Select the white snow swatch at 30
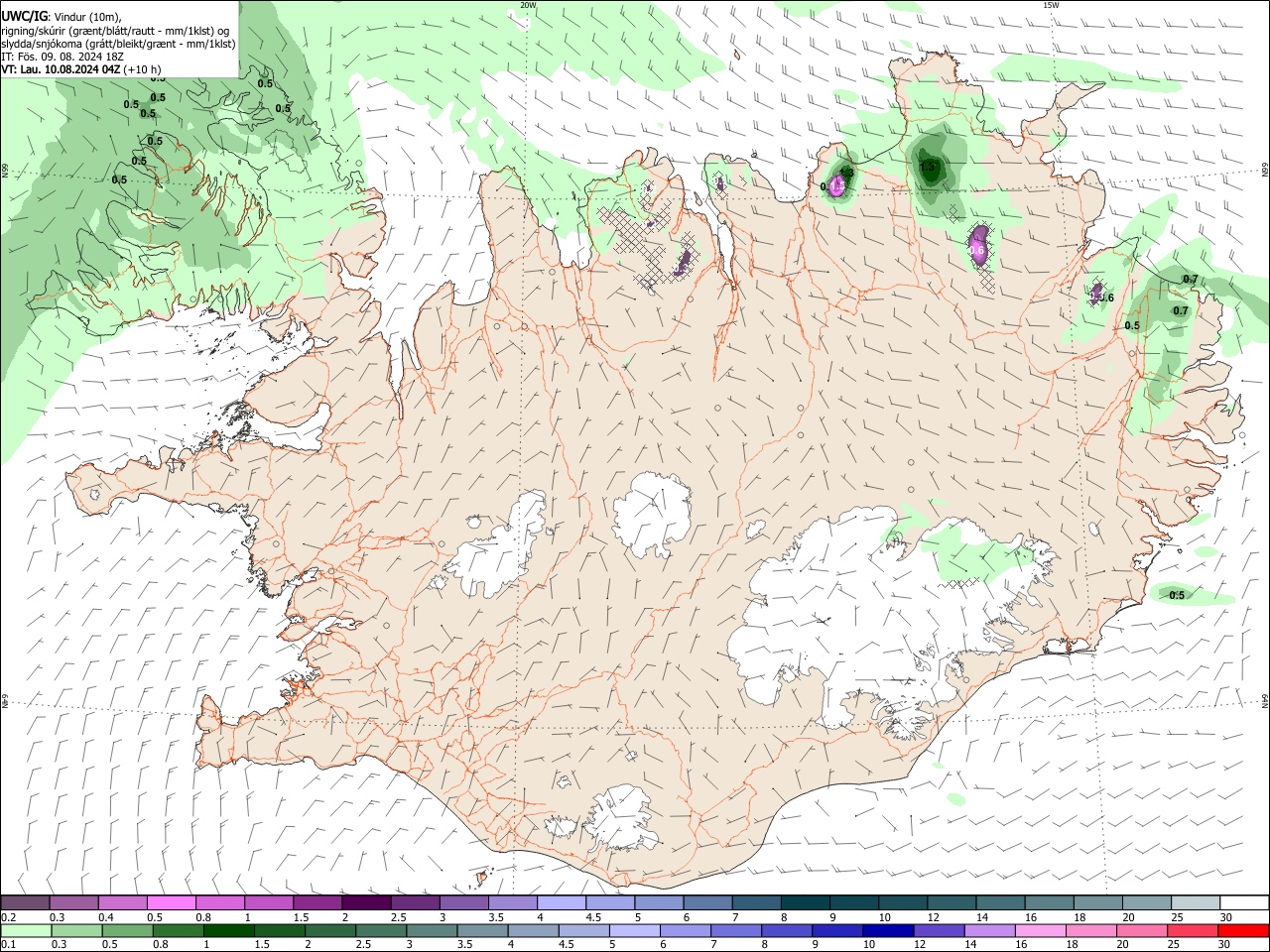The width and height of the screenshot is (1270, 952). [x=1245, y=902]
